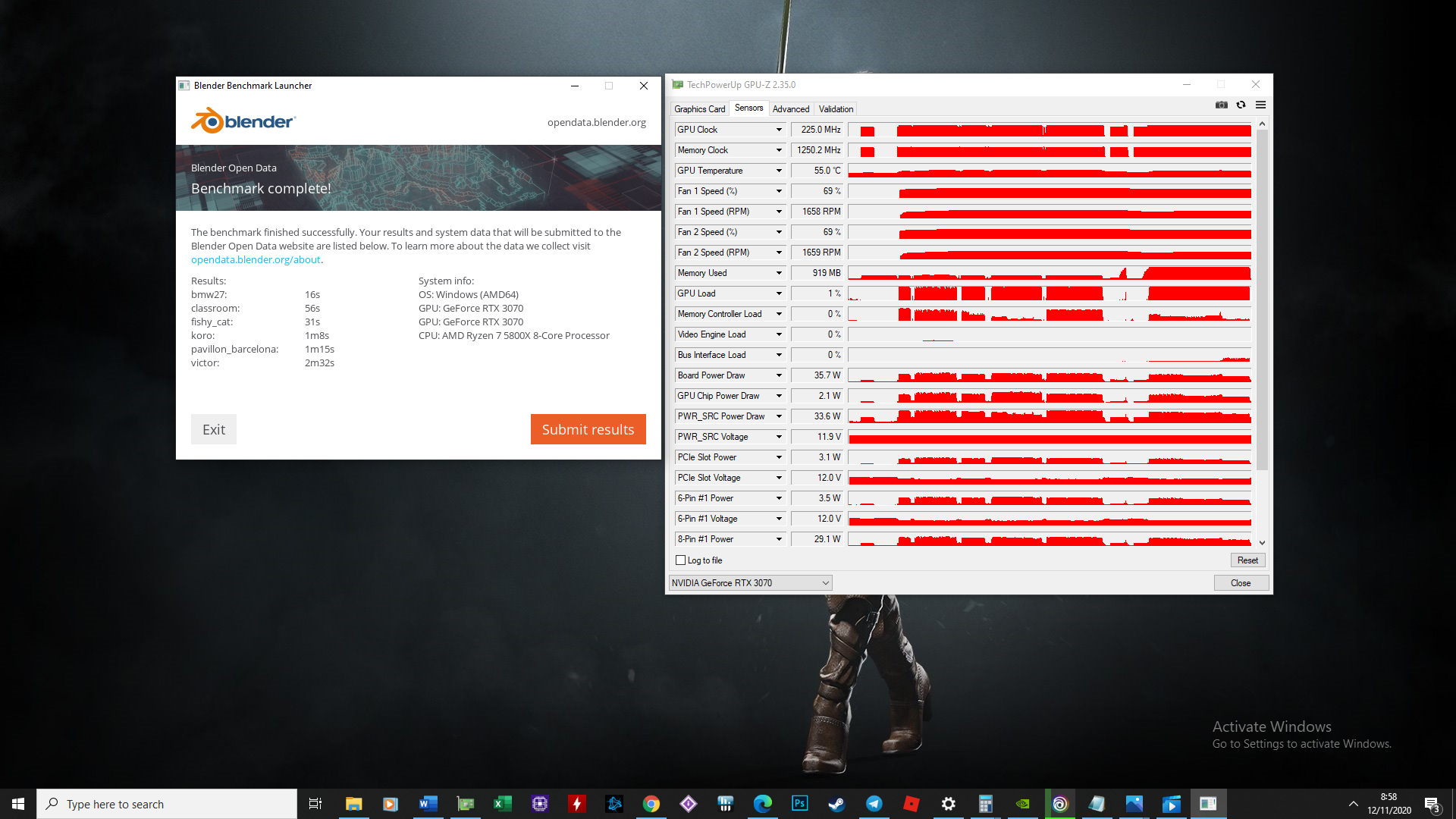
Task: Click the GPU Load history graph
Action: pos(1050,293)
